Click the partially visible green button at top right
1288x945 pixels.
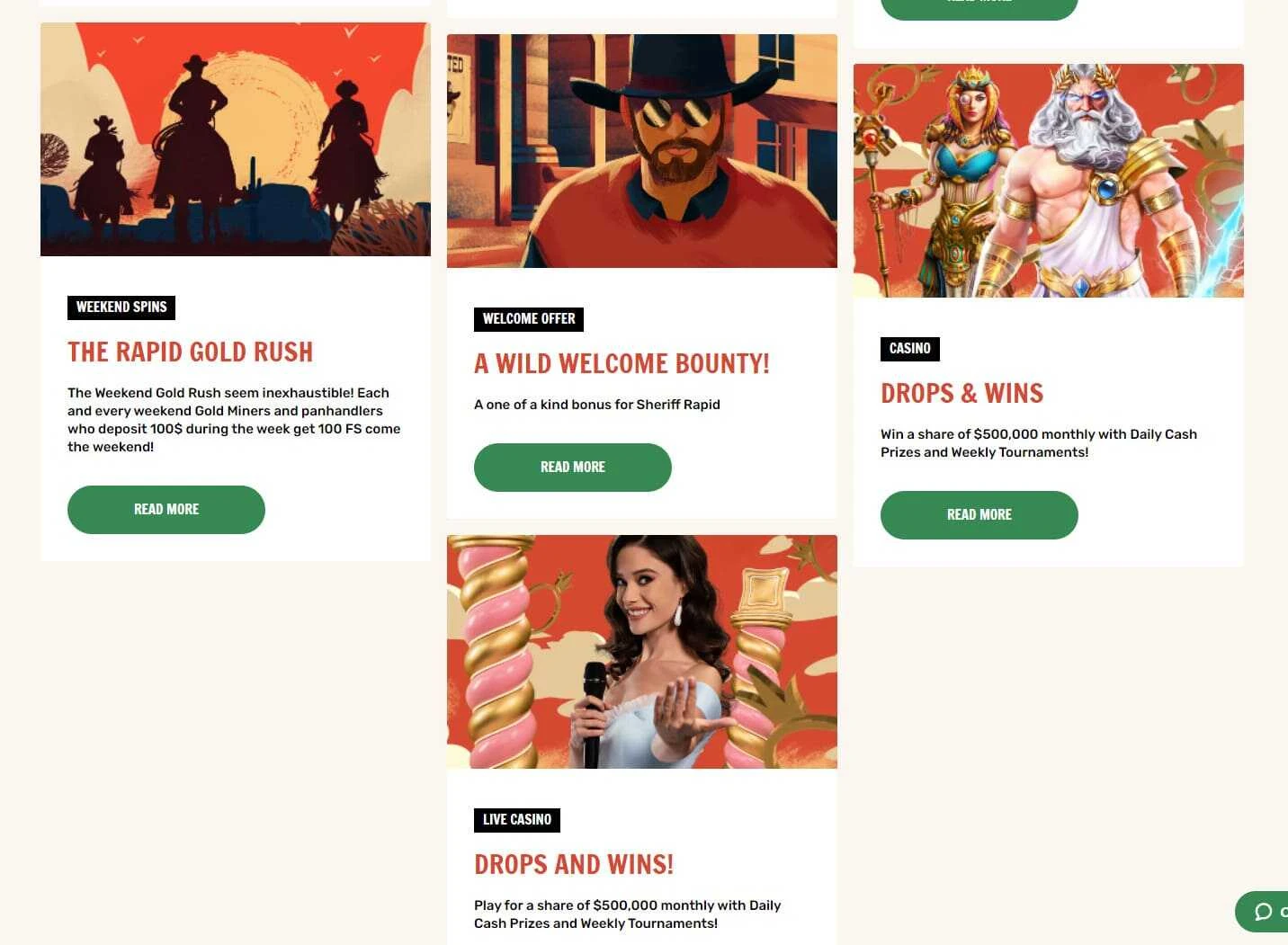(x=979, y=9)
